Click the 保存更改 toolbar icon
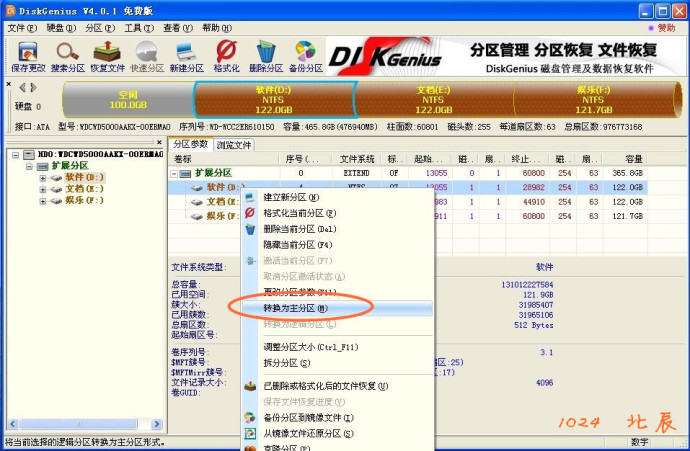 click(x=28, y=57)
